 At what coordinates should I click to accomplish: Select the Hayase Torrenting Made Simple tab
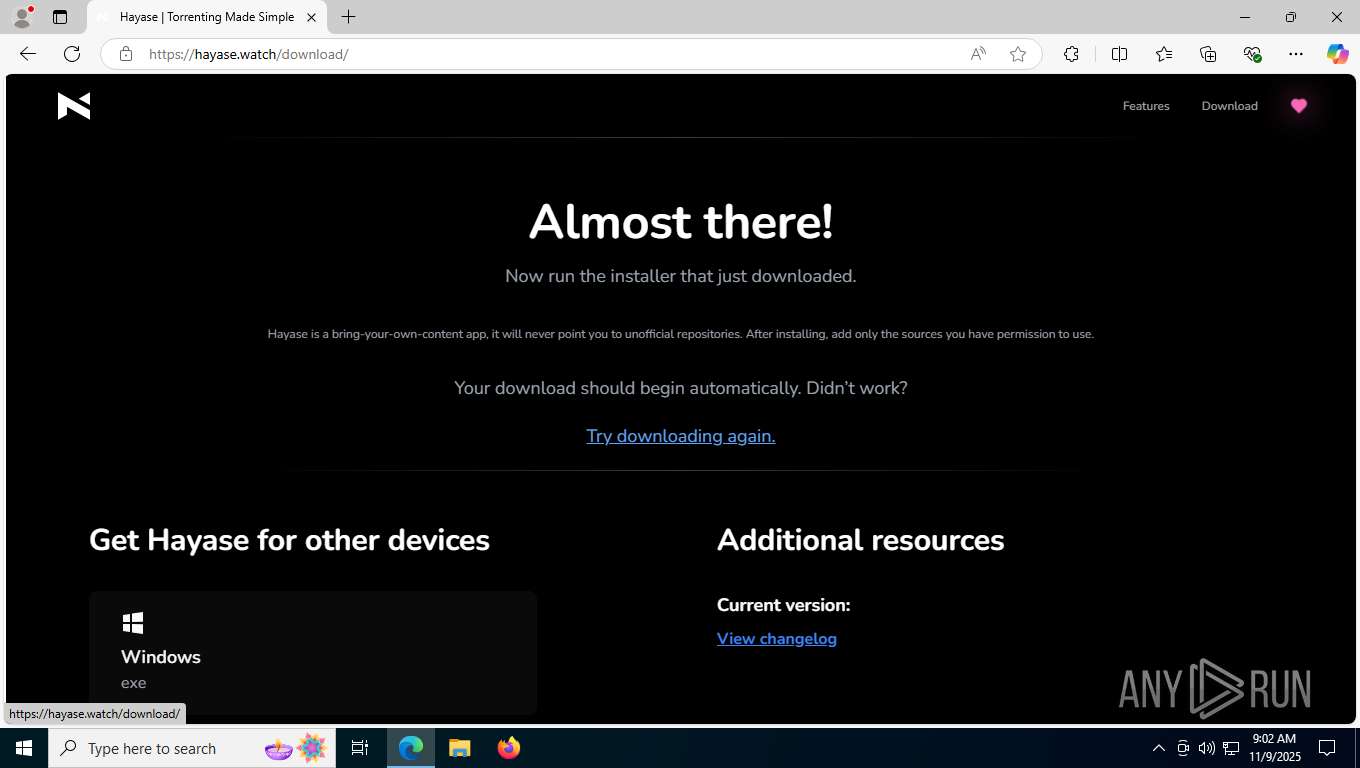point(207,17)
